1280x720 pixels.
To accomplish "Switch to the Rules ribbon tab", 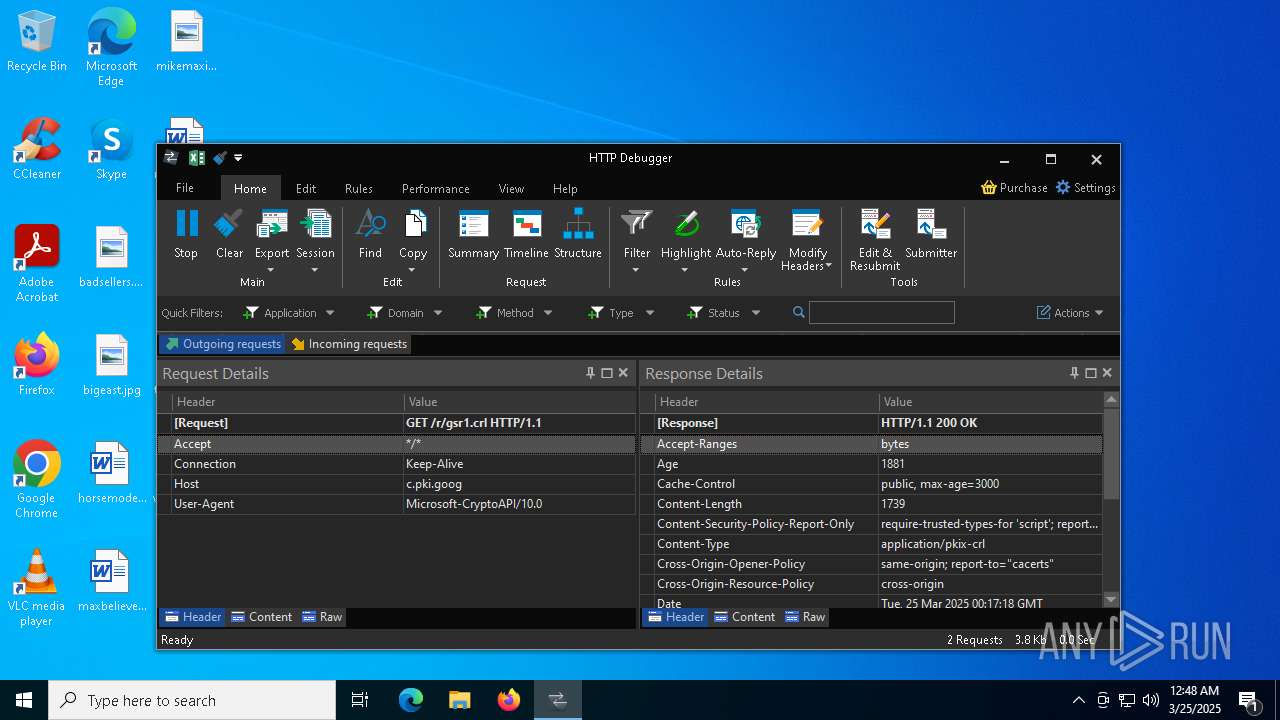I will click(359, 188).
